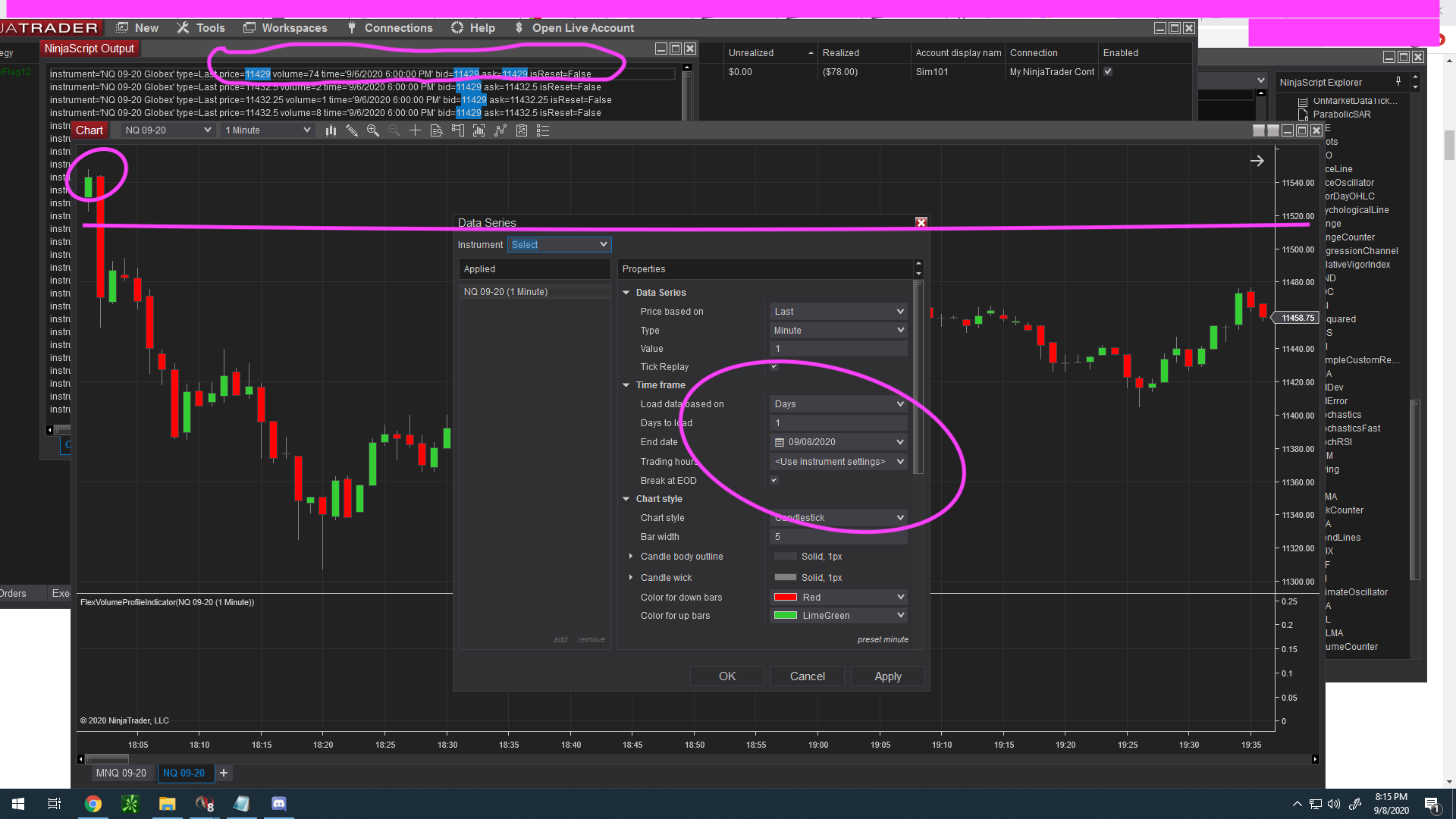
Task: Open the chart Properties list icon
Action: point(543,130)
